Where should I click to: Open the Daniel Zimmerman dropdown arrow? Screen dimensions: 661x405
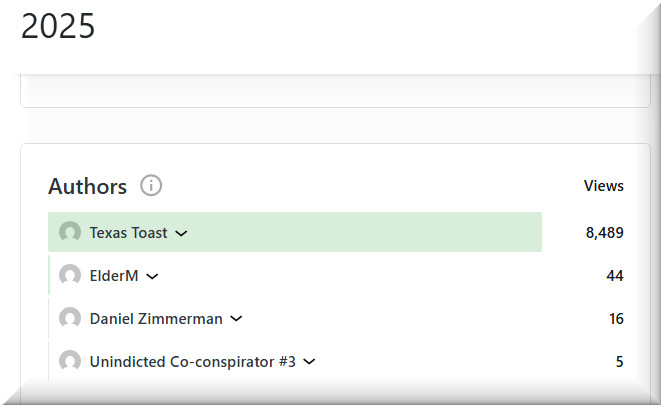pyautogui.click(x=236, y=319)
